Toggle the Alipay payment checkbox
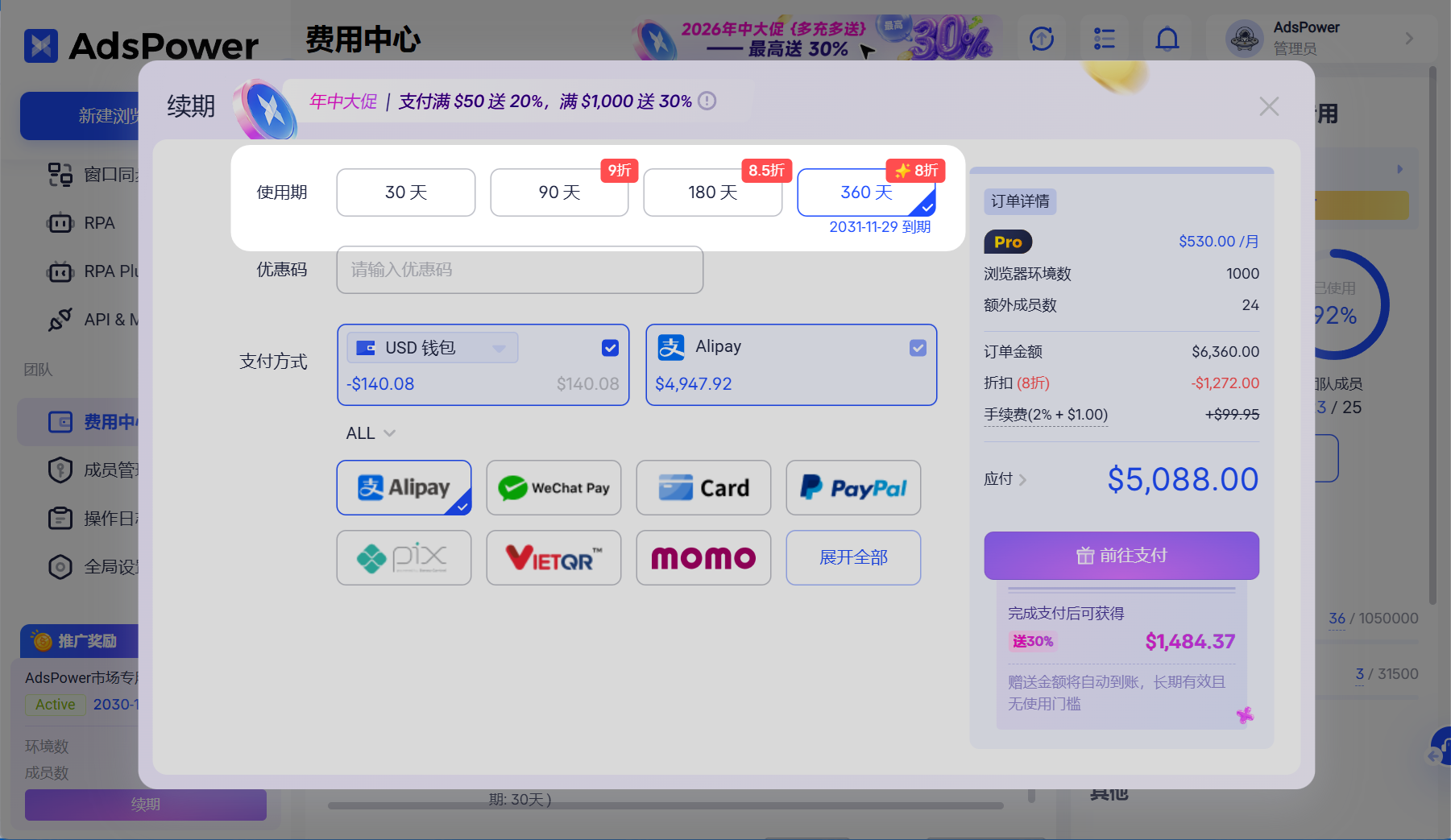Viewport: 1451px width, 840px height. 918,348
